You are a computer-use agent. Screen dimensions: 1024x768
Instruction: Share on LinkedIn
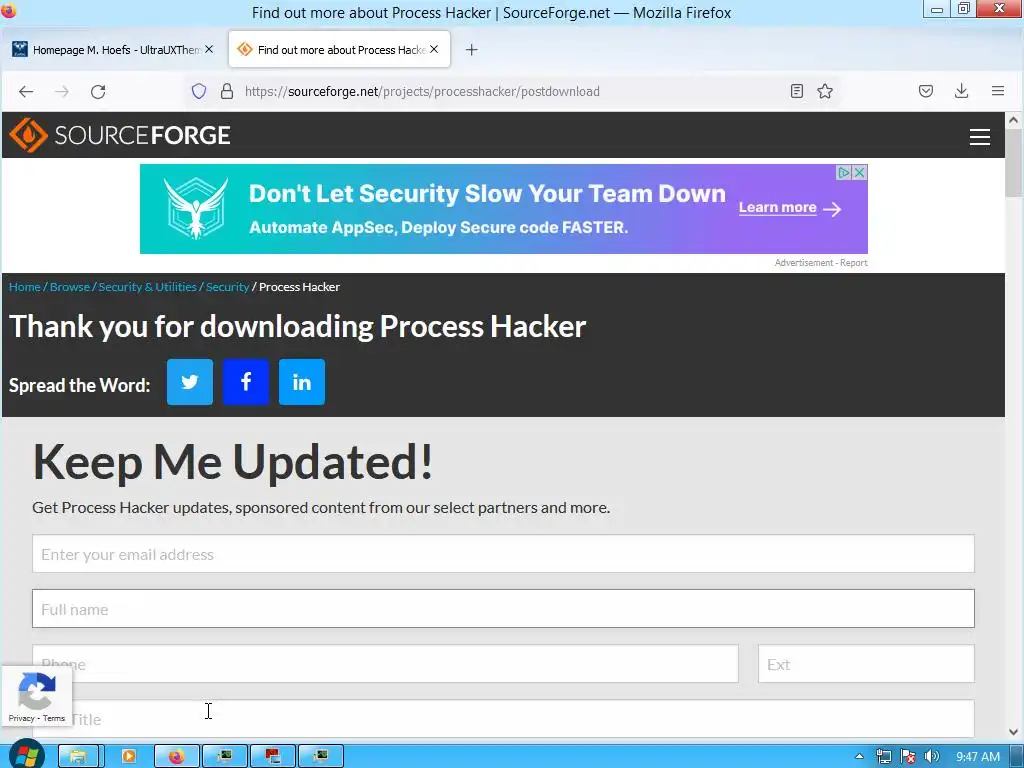point(302,382)
